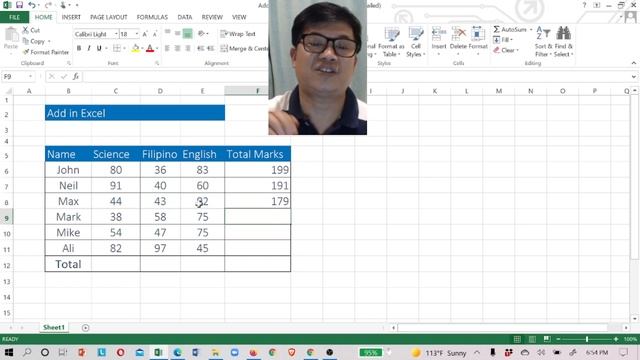Open Merge & Center button
Screen dimensions: 640x360
point(244,49)
